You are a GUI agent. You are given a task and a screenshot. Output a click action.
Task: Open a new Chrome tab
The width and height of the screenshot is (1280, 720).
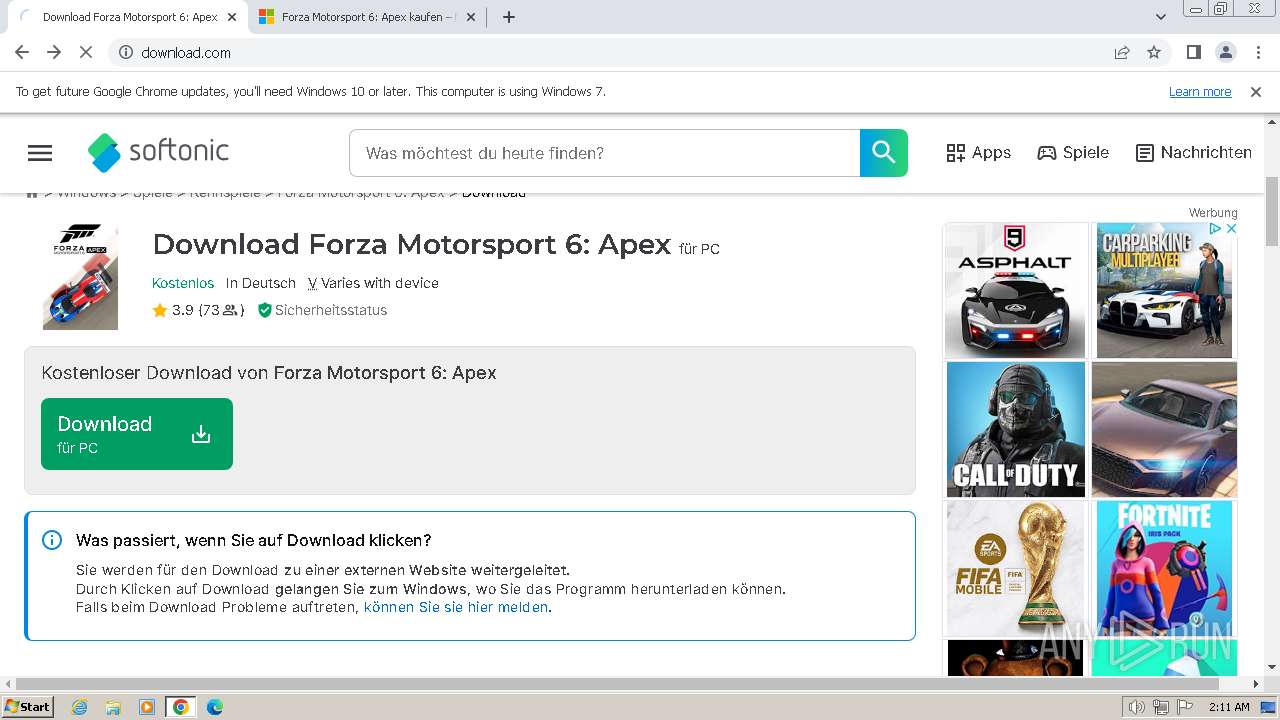508,17
